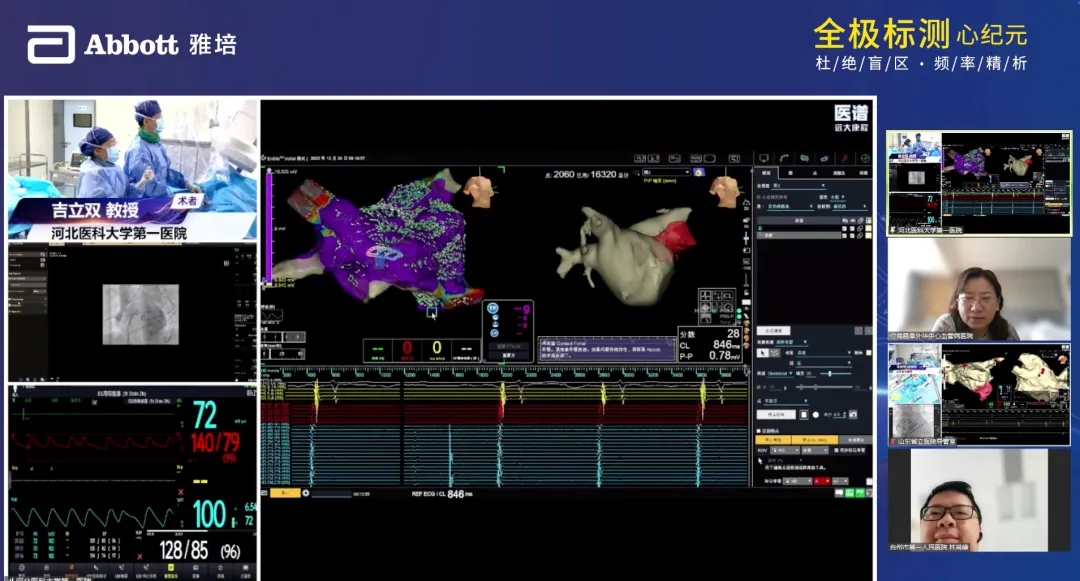Click the monitor display icon in right panel
This screenshot has height=581, width=1080.
[766, 158]
